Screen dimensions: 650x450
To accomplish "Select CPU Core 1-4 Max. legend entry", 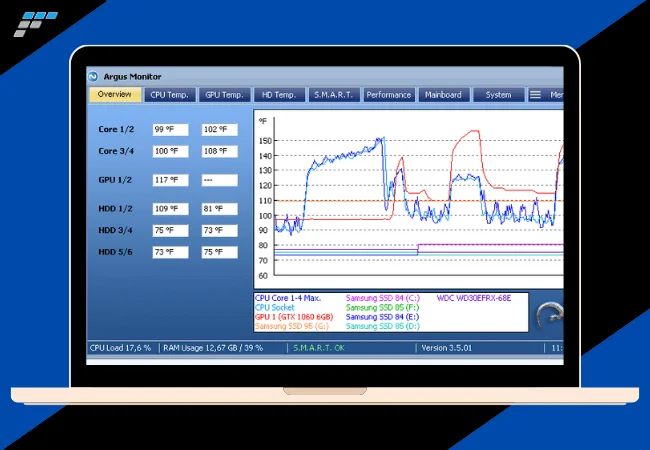I will (288, 298).
